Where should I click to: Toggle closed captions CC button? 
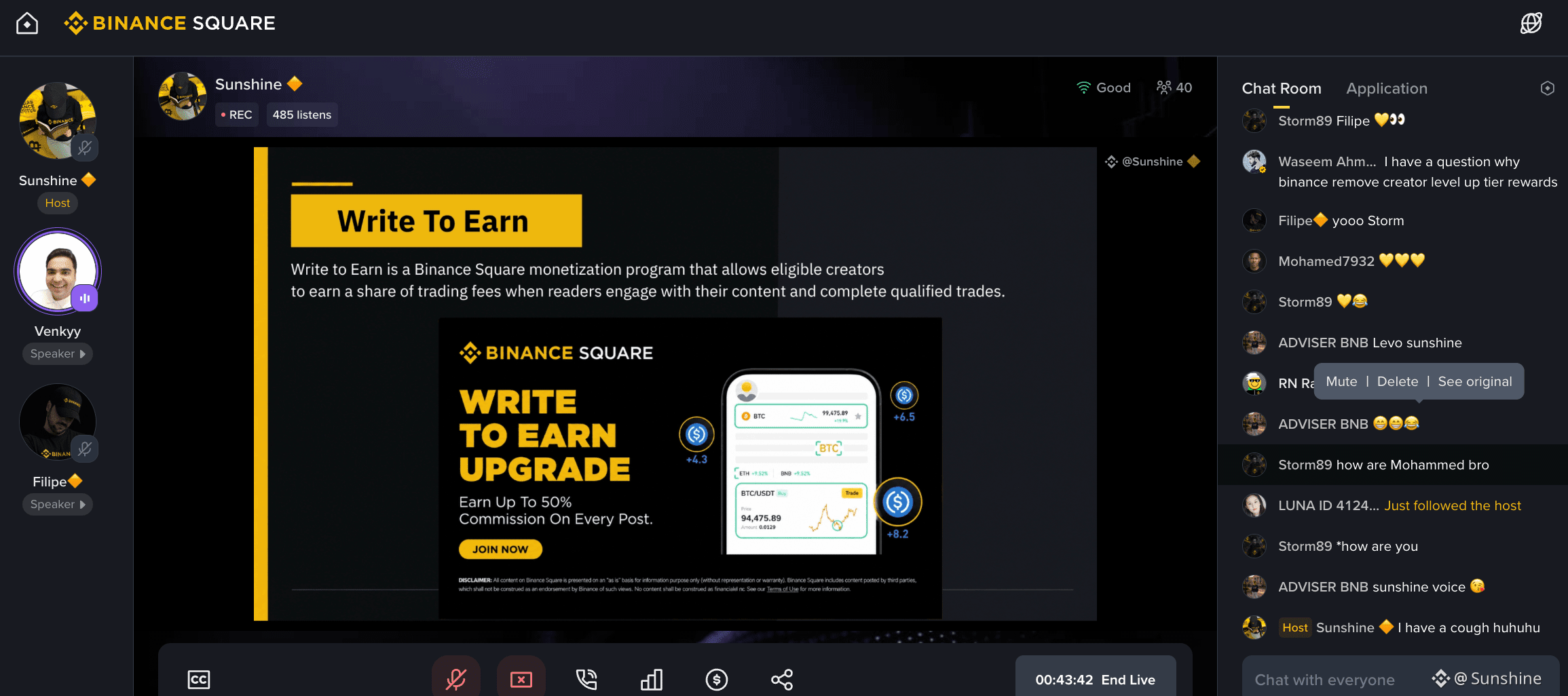[199, 680]
